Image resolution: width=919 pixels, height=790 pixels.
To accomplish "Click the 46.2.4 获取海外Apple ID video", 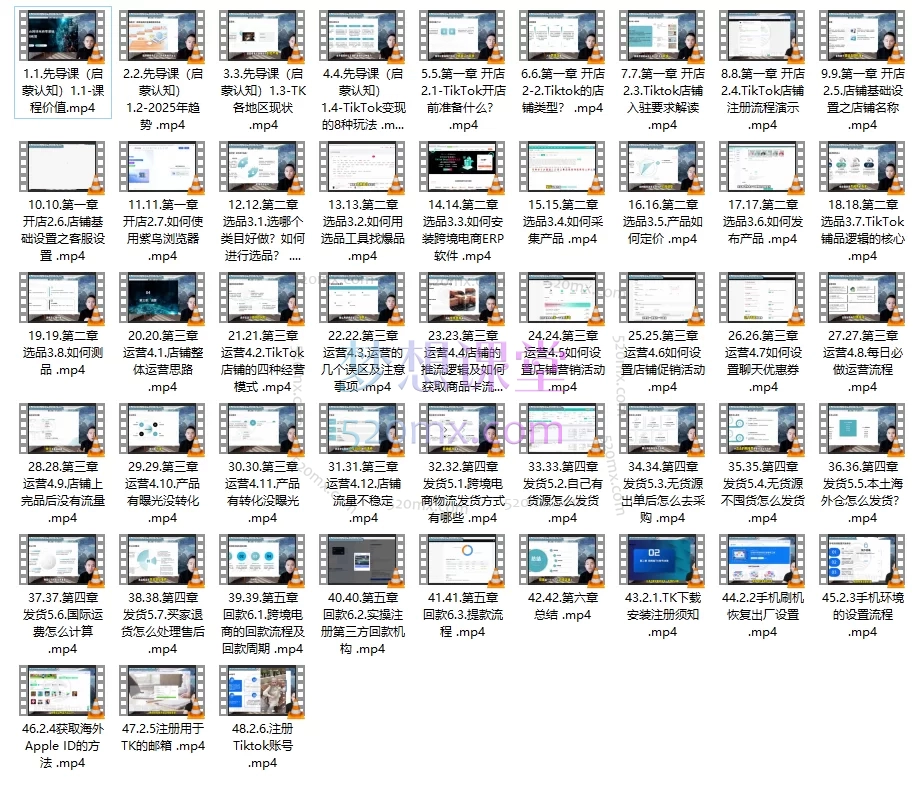I will (63, 692).
